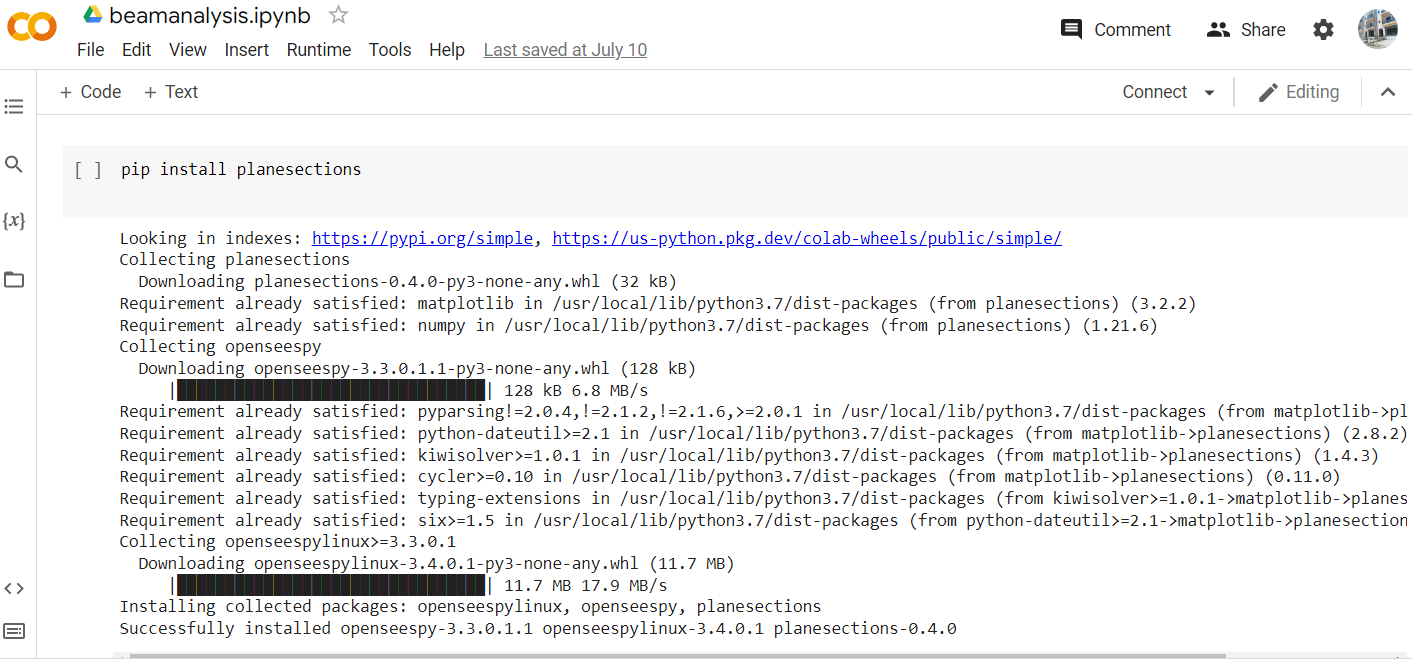1412x663 pixels.
Task: Open the notebook search magnifier icon
Action: 14,163
